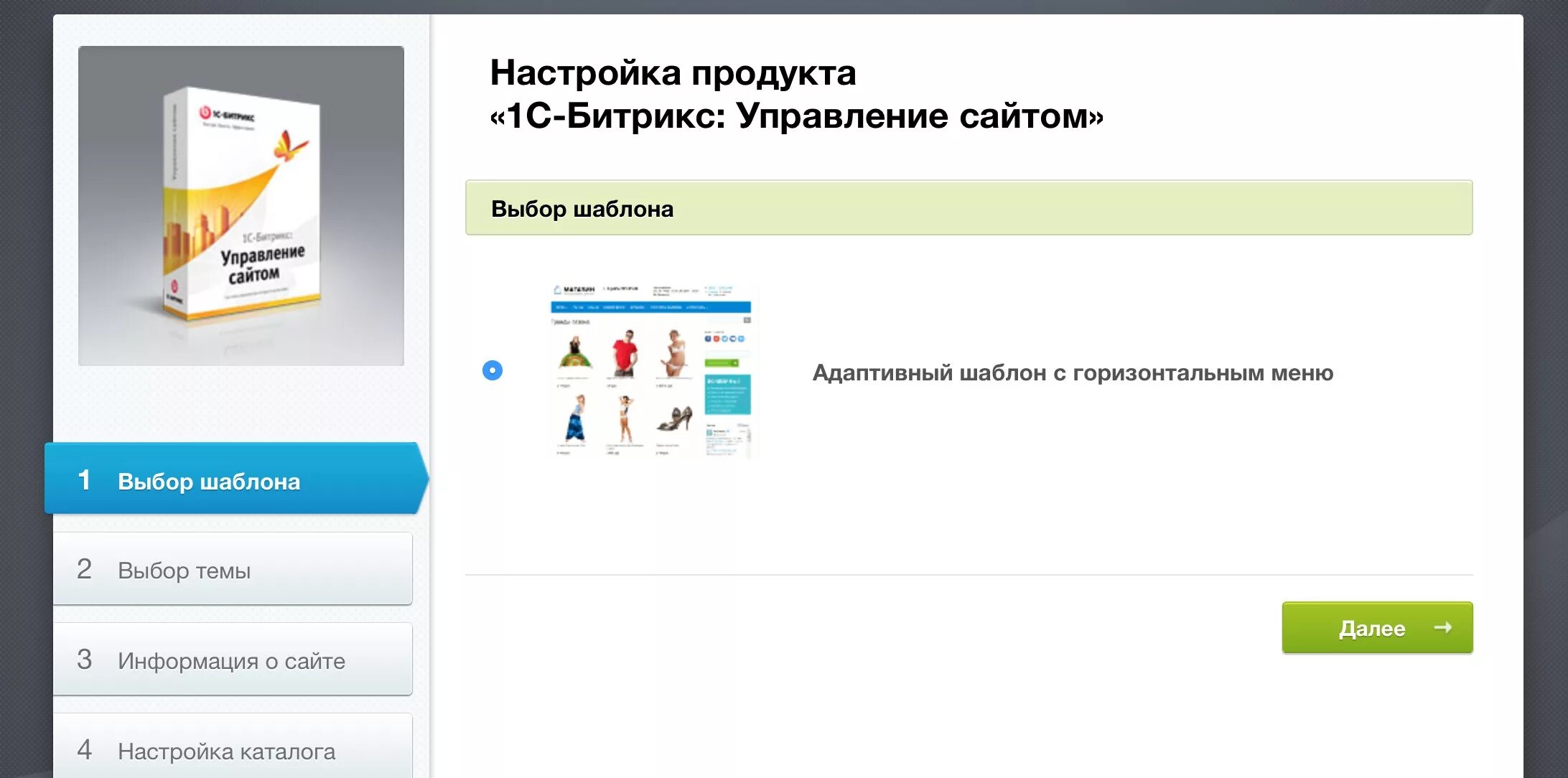This screenshot has height=778, width=1568.
Task: Click the Далее button
Action: [x=1377, y=628]
